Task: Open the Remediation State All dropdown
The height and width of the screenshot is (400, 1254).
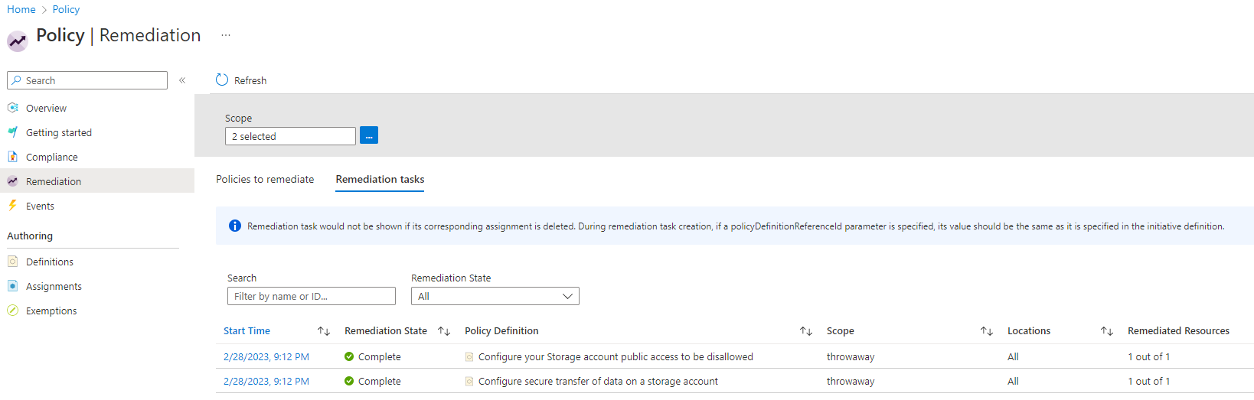Action: [x=495, y=296]
